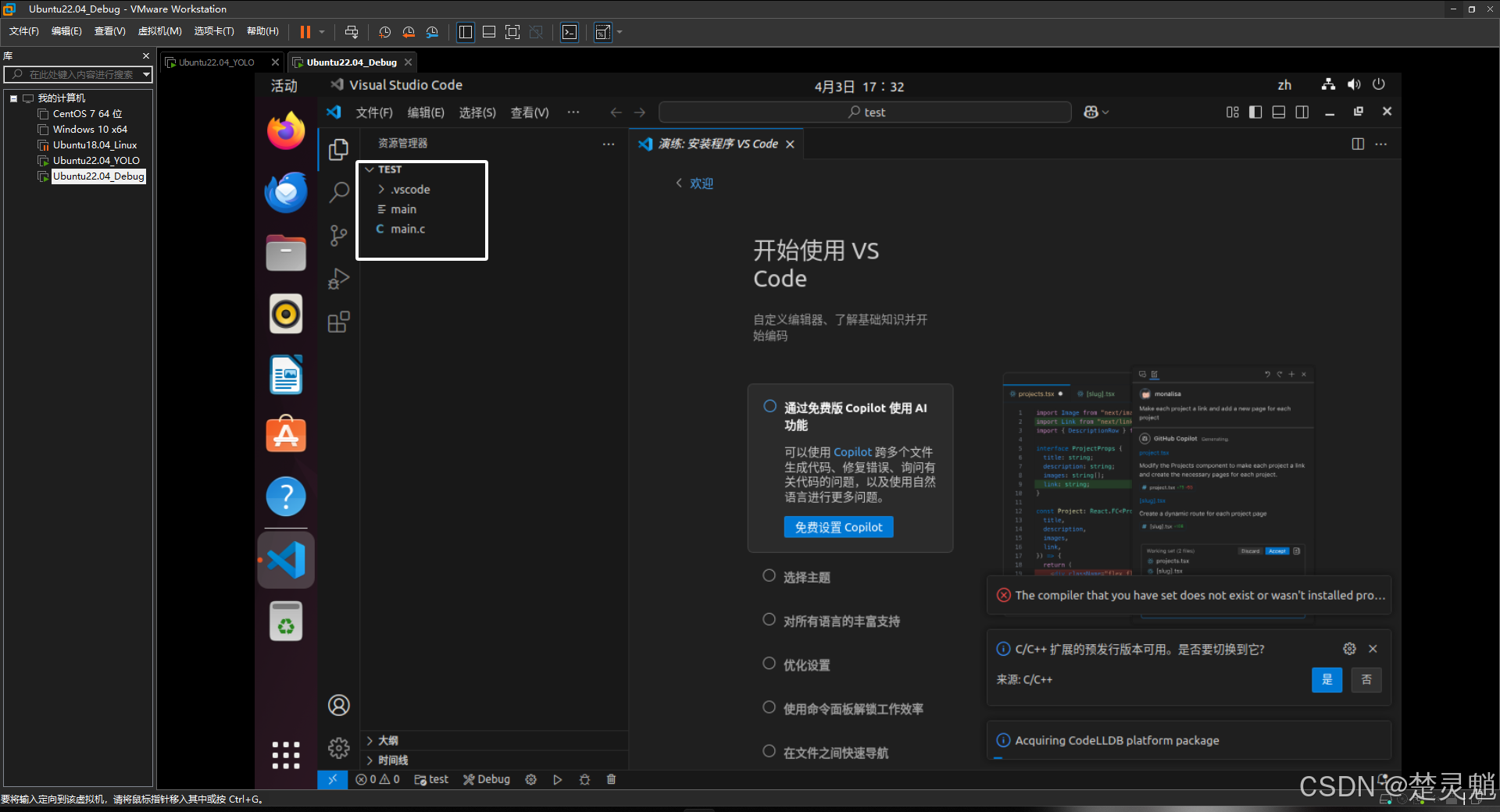Open the Run and Debug view
Image resolution: width=1500 pixels, height=812 pixels.
pos(338,279)
